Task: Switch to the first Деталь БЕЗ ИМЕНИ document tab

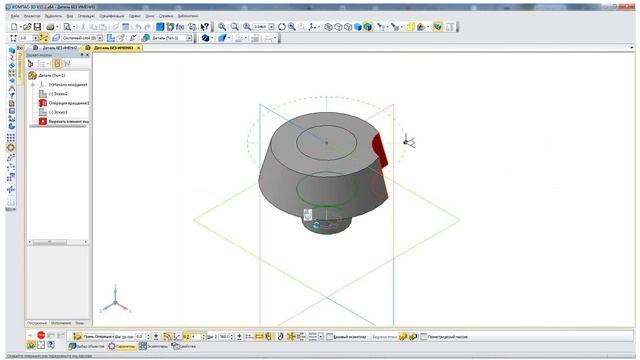Action: pos(56,48)
